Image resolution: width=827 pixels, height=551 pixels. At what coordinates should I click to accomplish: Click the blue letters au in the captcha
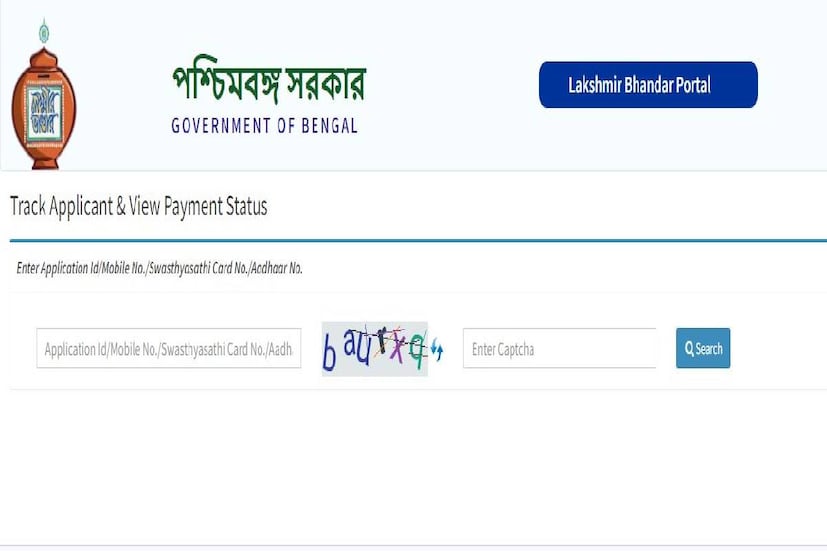coord(357,345)
